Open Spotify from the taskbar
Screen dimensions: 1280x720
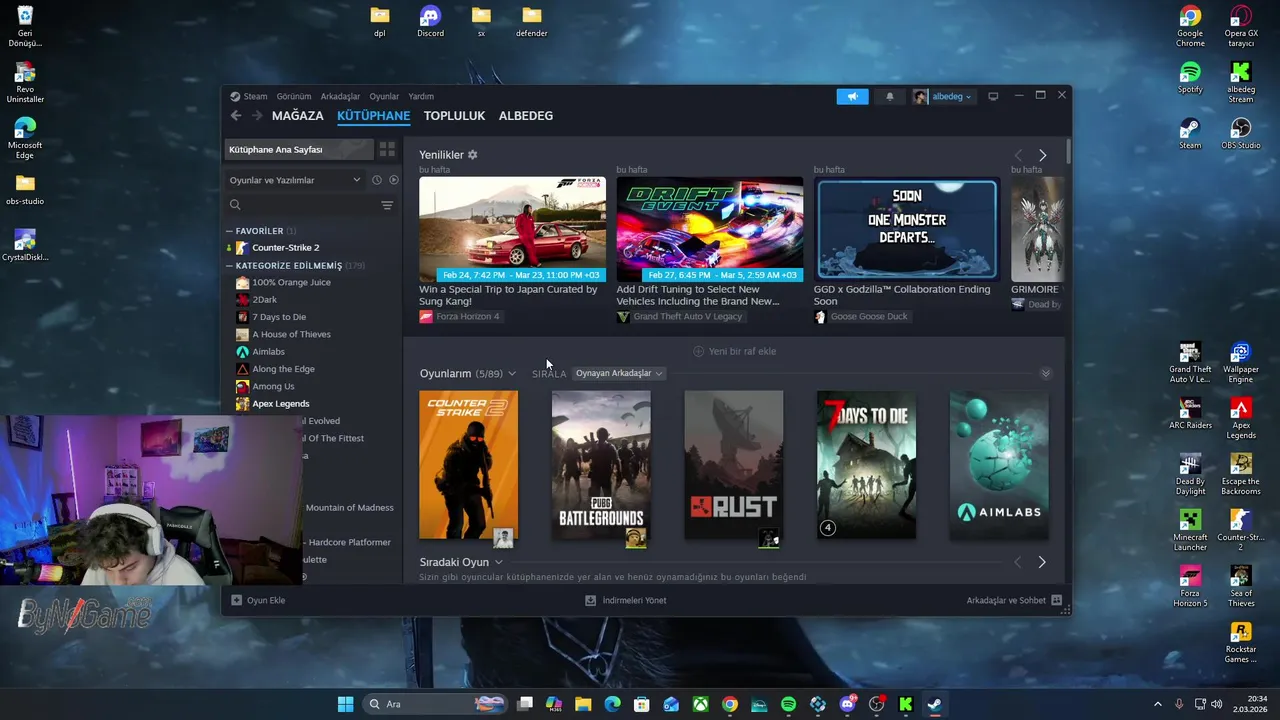point(788,704)
